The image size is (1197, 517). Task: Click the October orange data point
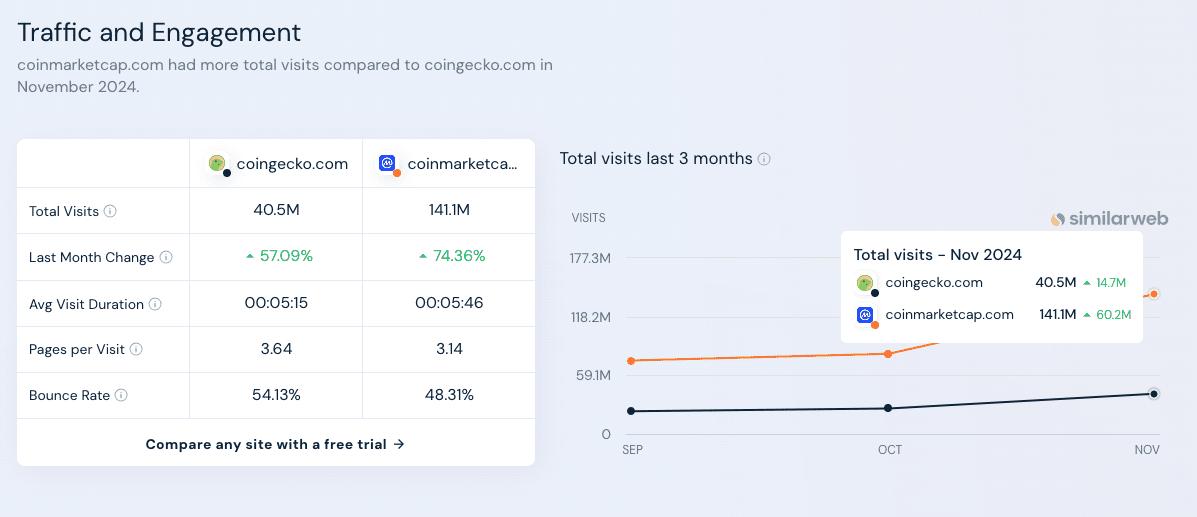(888, 354)
